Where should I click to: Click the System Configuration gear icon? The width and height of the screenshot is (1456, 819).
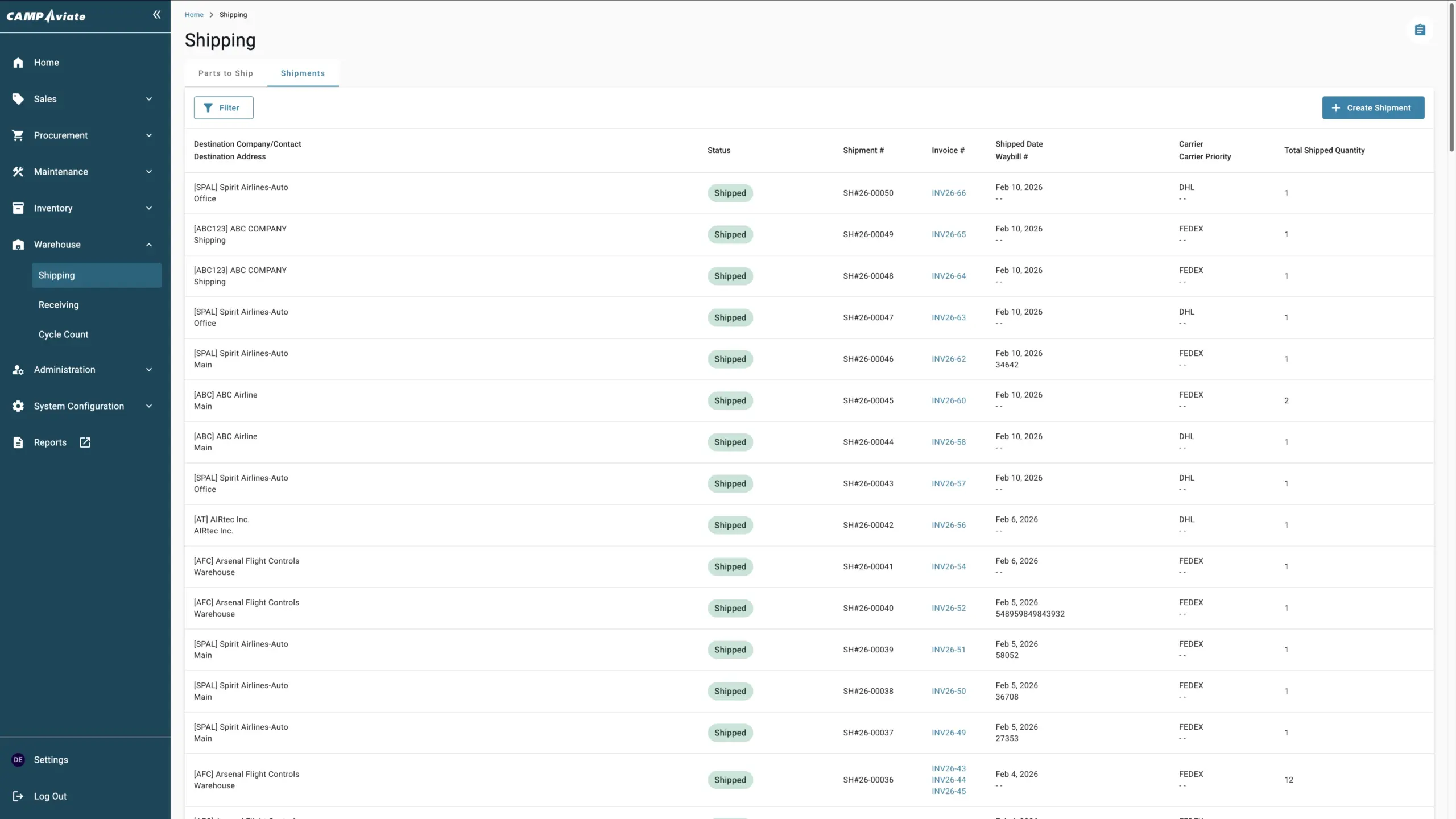(18, 406)
